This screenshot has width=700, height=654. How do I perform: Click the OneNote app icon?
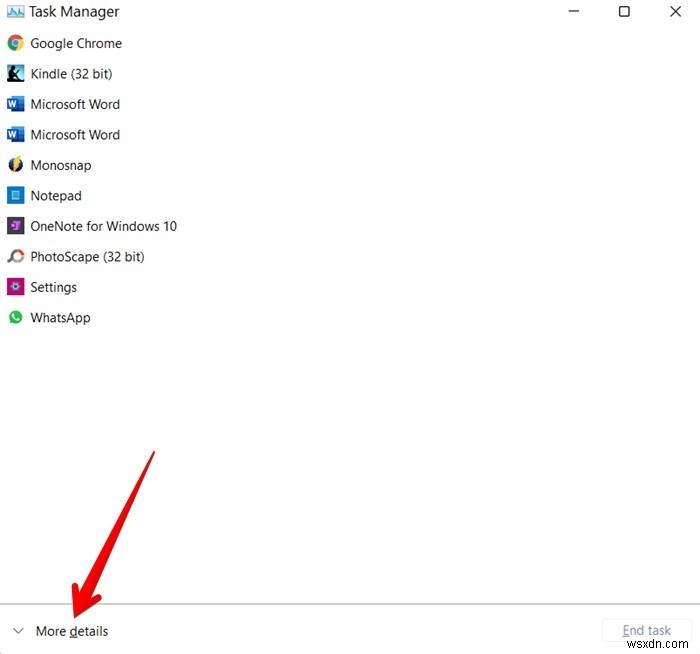point(16,226)
